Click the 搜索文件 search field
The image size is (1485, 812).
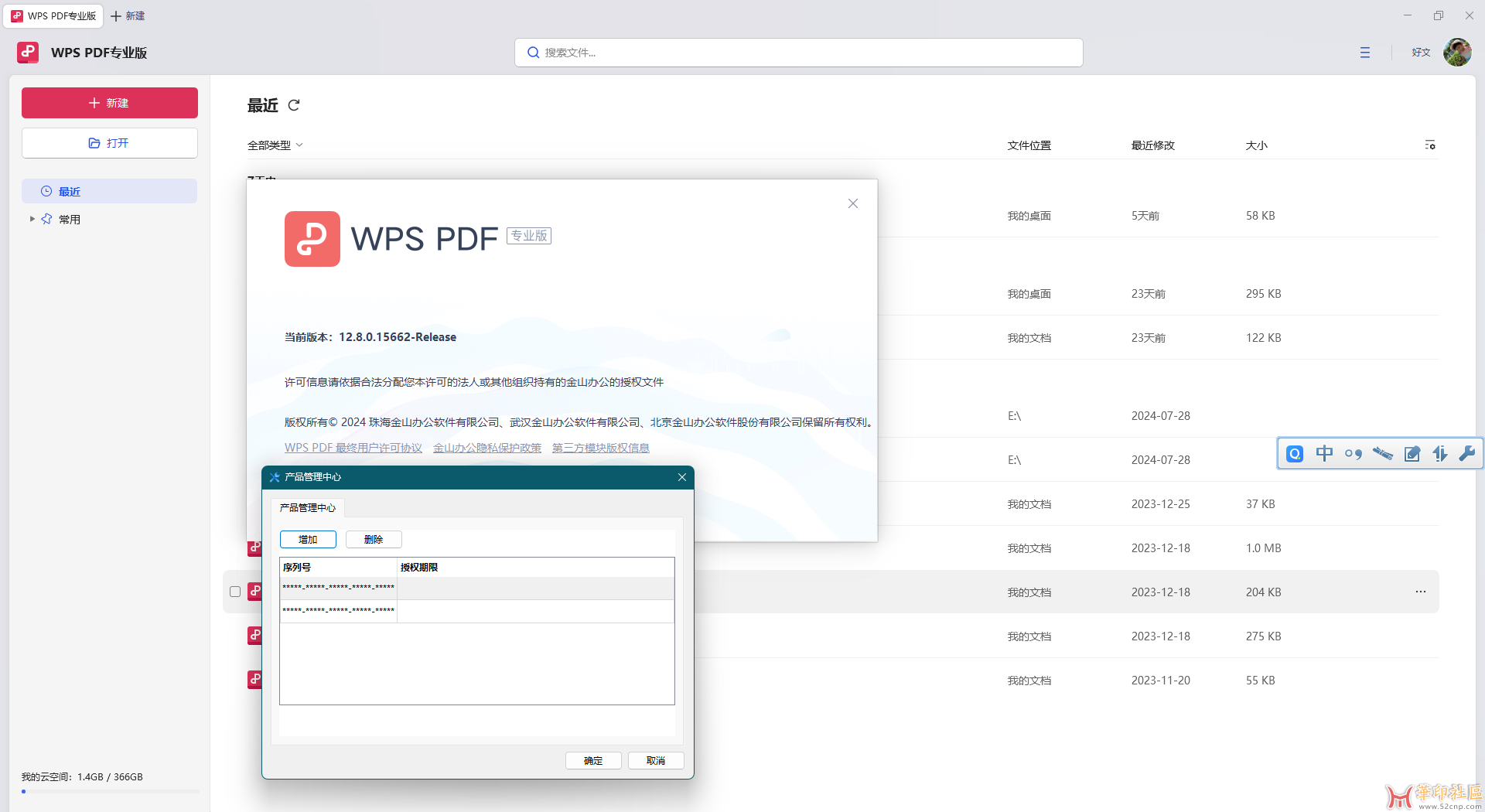(x=798, y=53)
